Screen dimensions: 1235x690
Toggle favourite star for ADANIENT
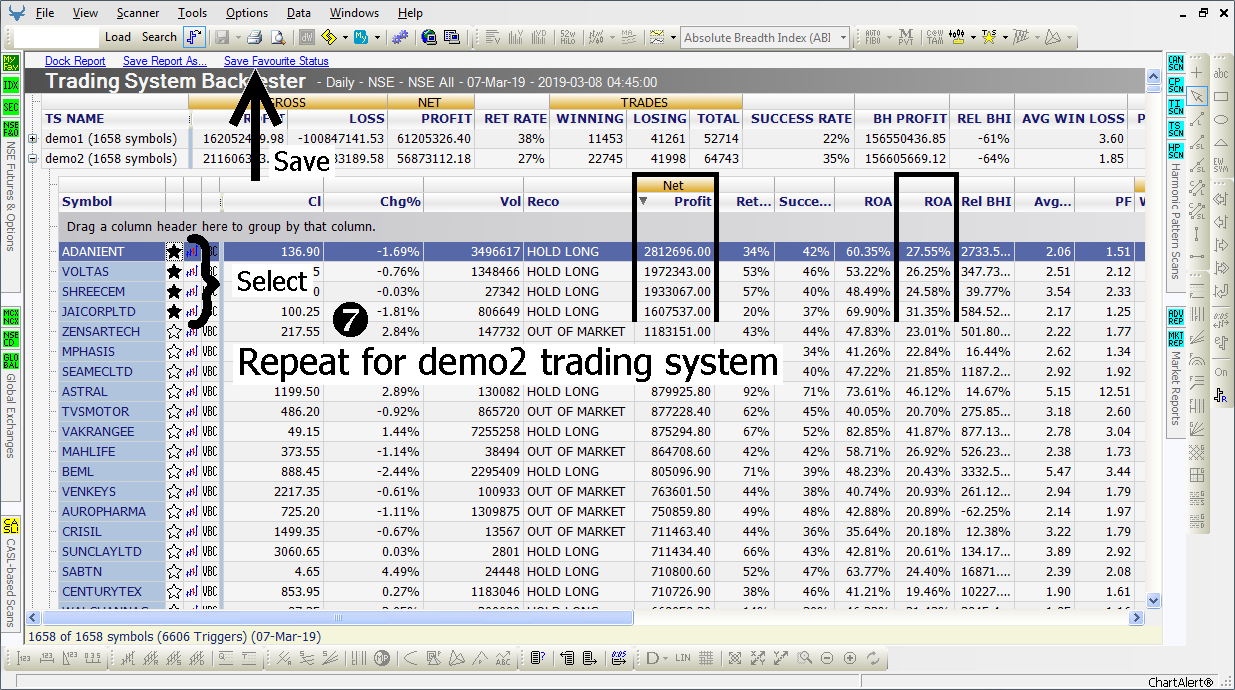point(174,252)
